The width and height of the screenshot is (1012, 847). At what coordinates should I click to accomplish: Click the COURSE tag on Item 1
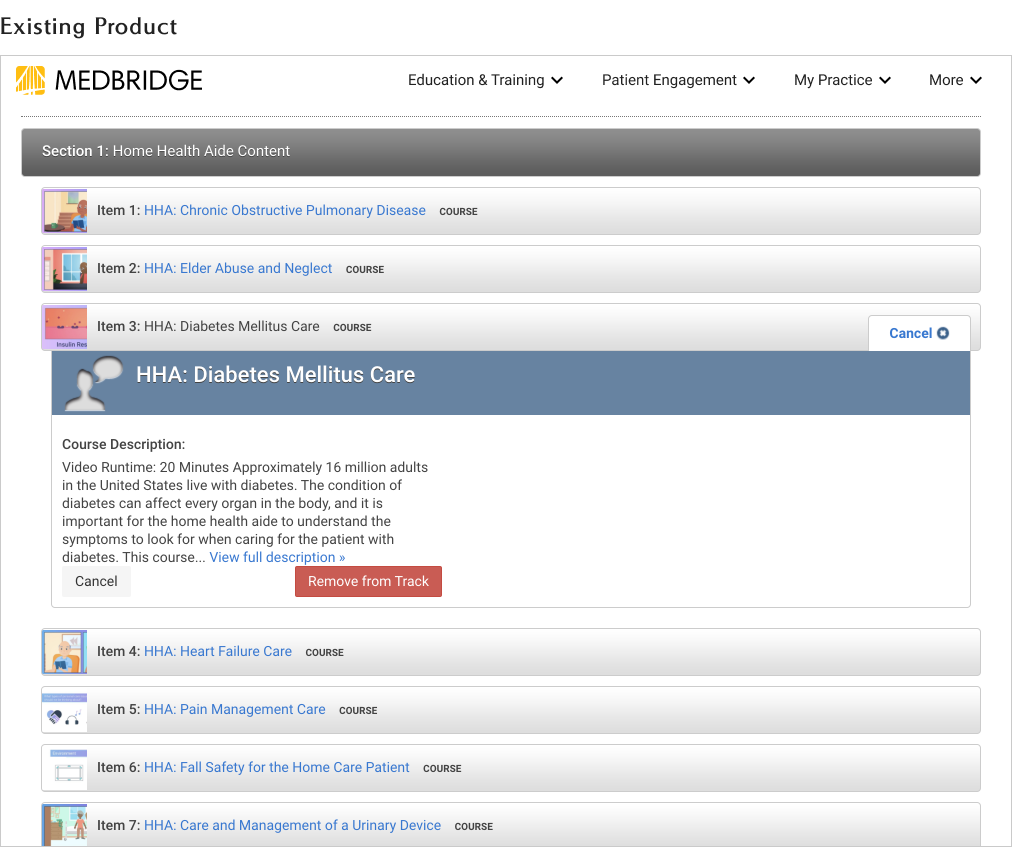click(x=458, y=212)
